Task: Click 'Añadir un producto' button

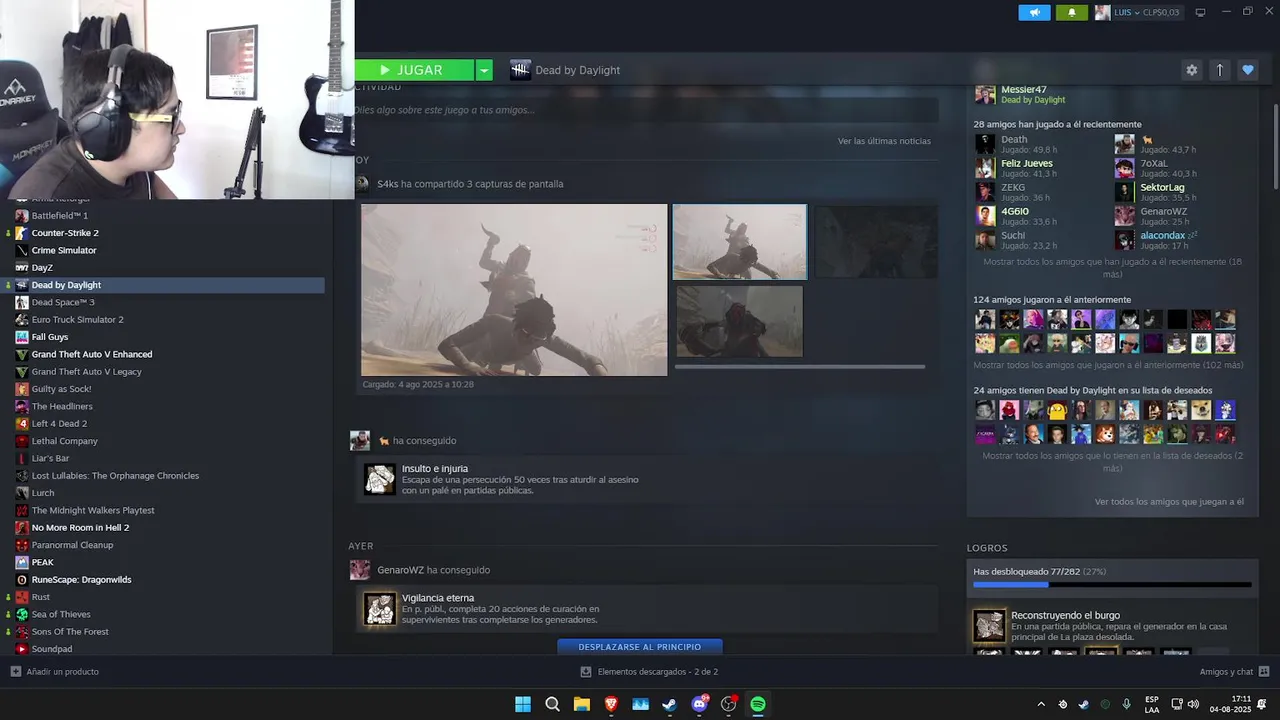Action: [55, 672]
